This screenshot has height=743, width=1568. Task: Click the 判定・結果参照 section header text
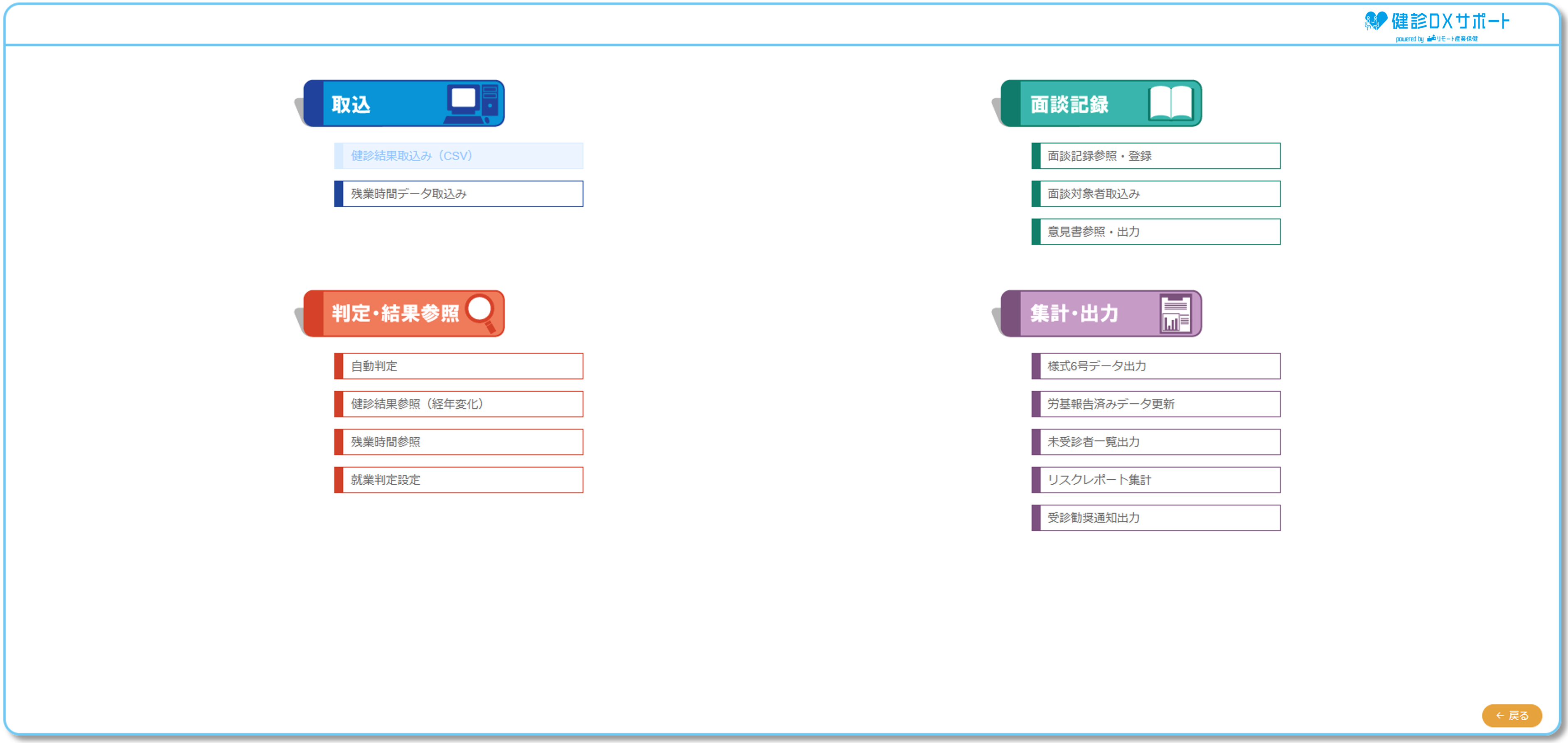(395, 314)
